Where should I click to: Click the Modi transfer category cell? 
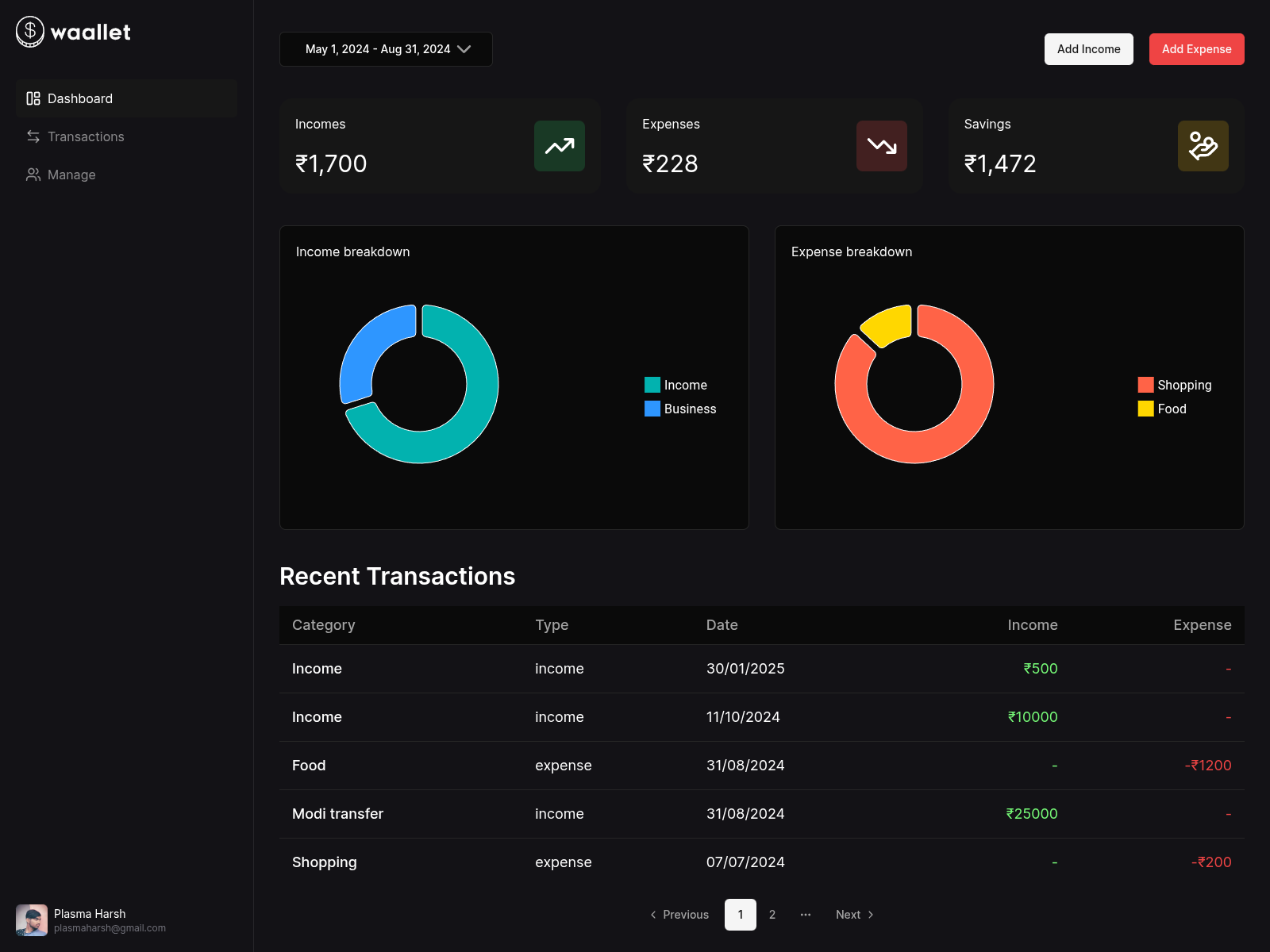337,814
